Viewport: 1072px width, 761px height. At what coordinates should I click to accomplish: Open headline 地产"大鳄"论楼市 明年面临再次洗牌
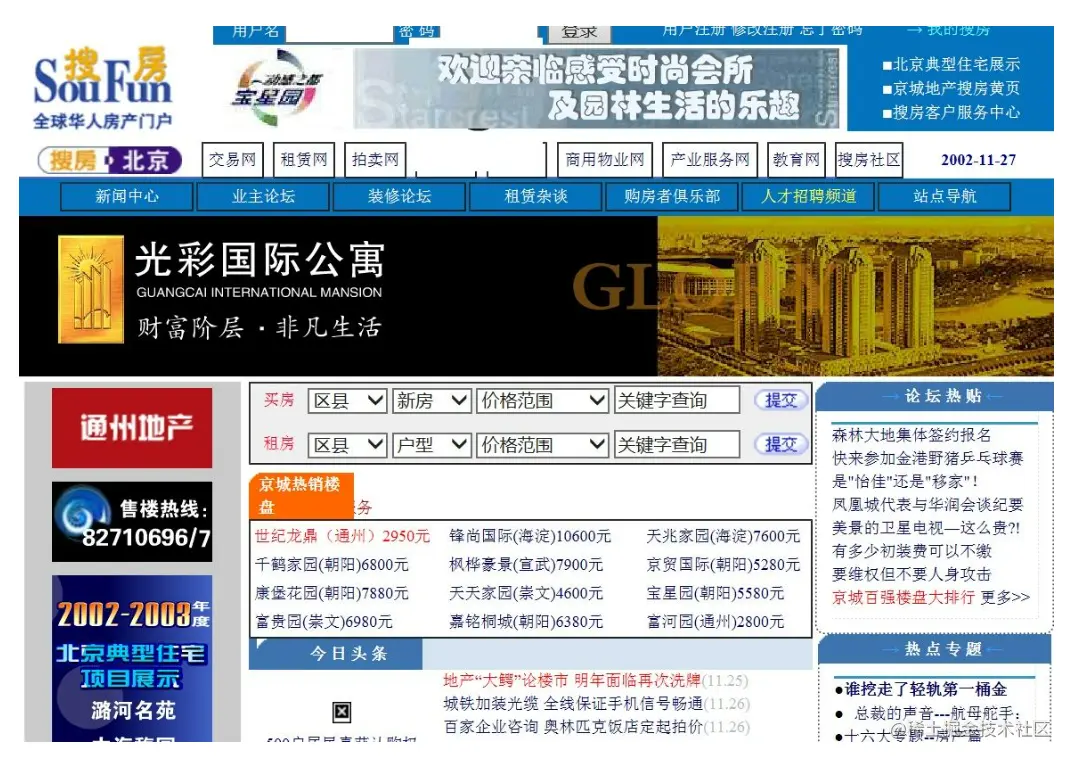coord(572,681)
